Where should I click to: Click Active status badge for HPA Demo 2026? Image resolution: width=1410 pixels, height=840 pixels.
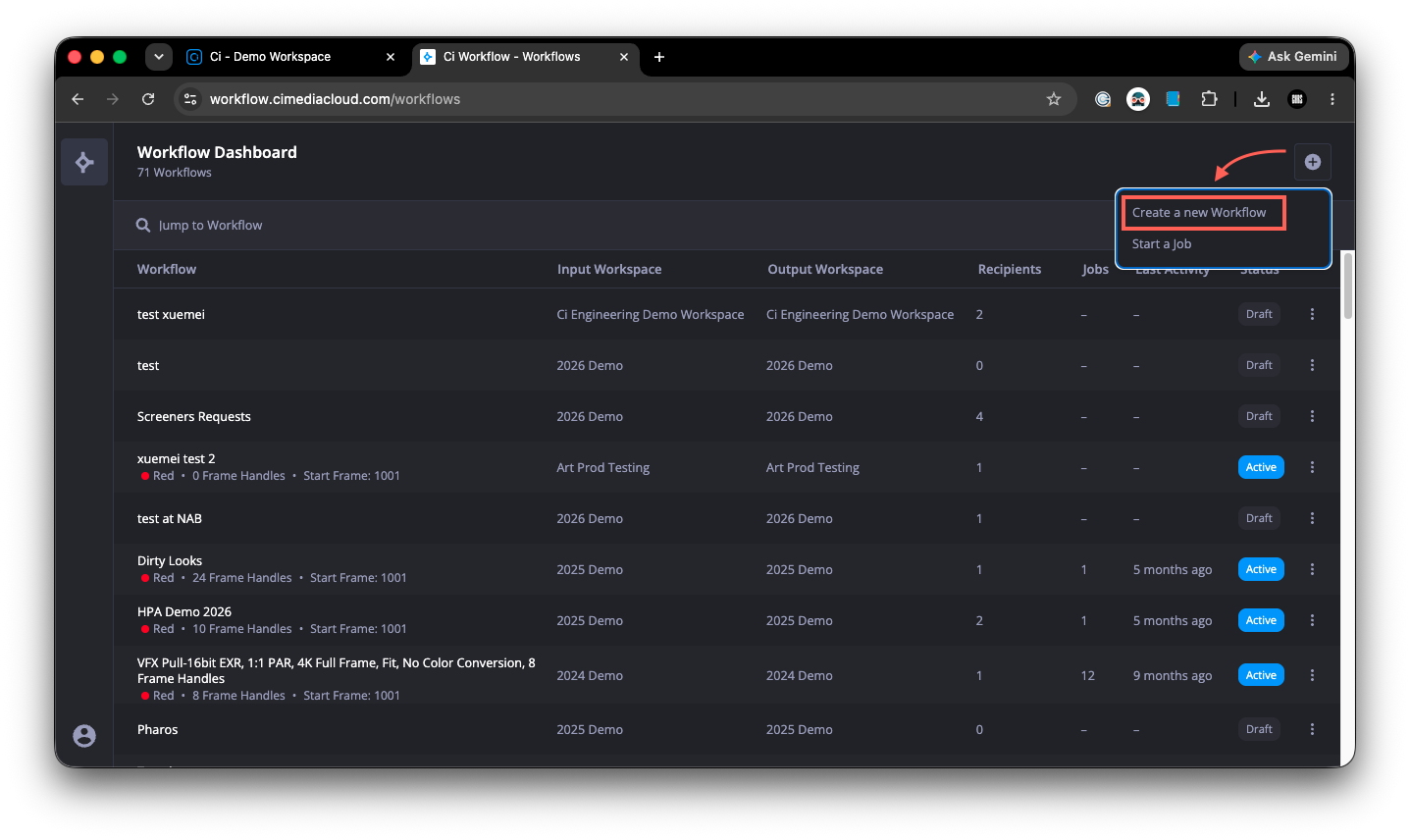point(1261,620)
